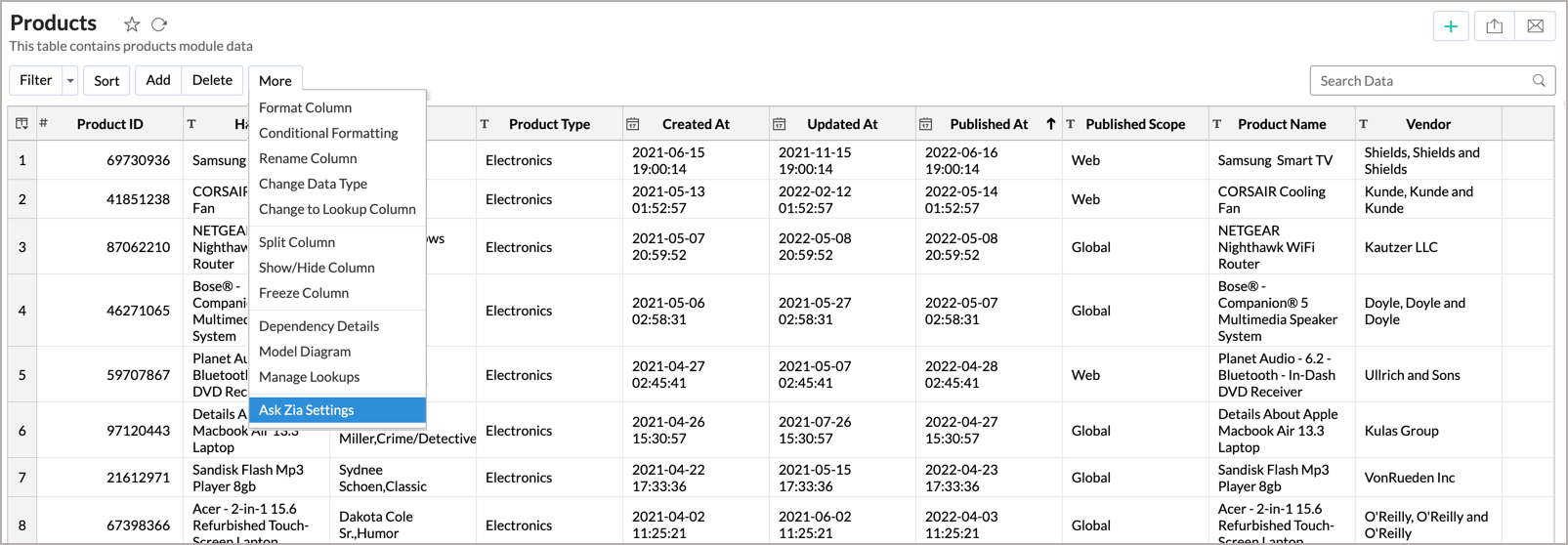Click the refresh icon next to title
Viewport: 1568px width, 545px height.
pyautogui.click(x=159, y=24)
